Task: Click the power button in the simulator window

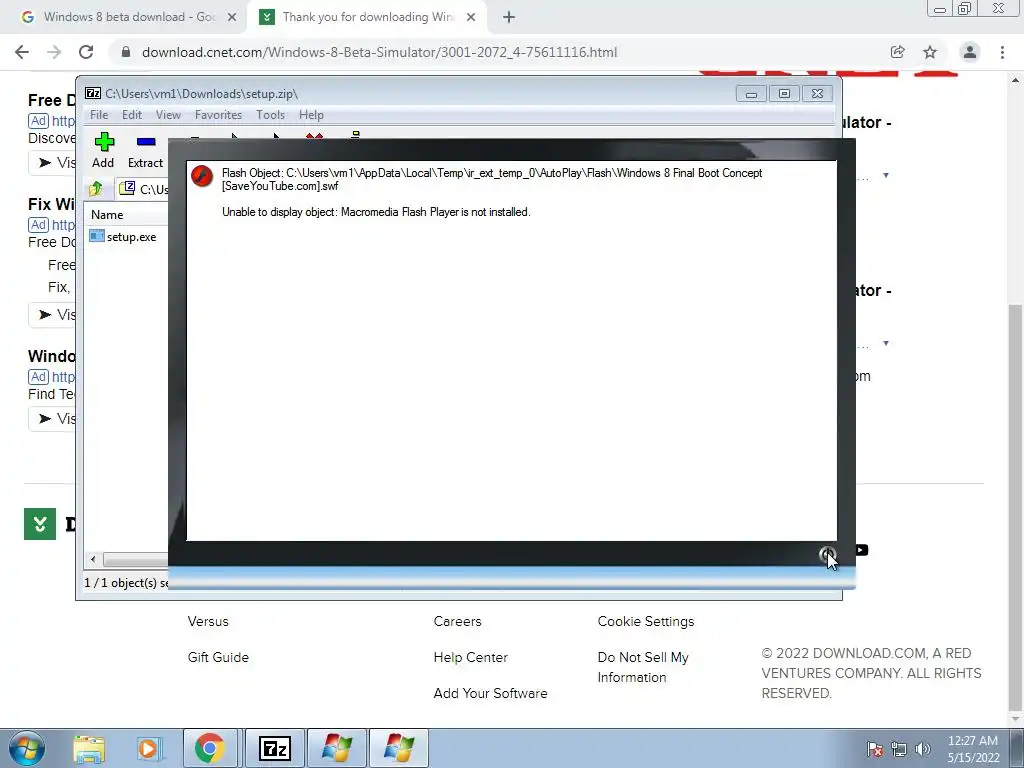Action: coord(827,554)
